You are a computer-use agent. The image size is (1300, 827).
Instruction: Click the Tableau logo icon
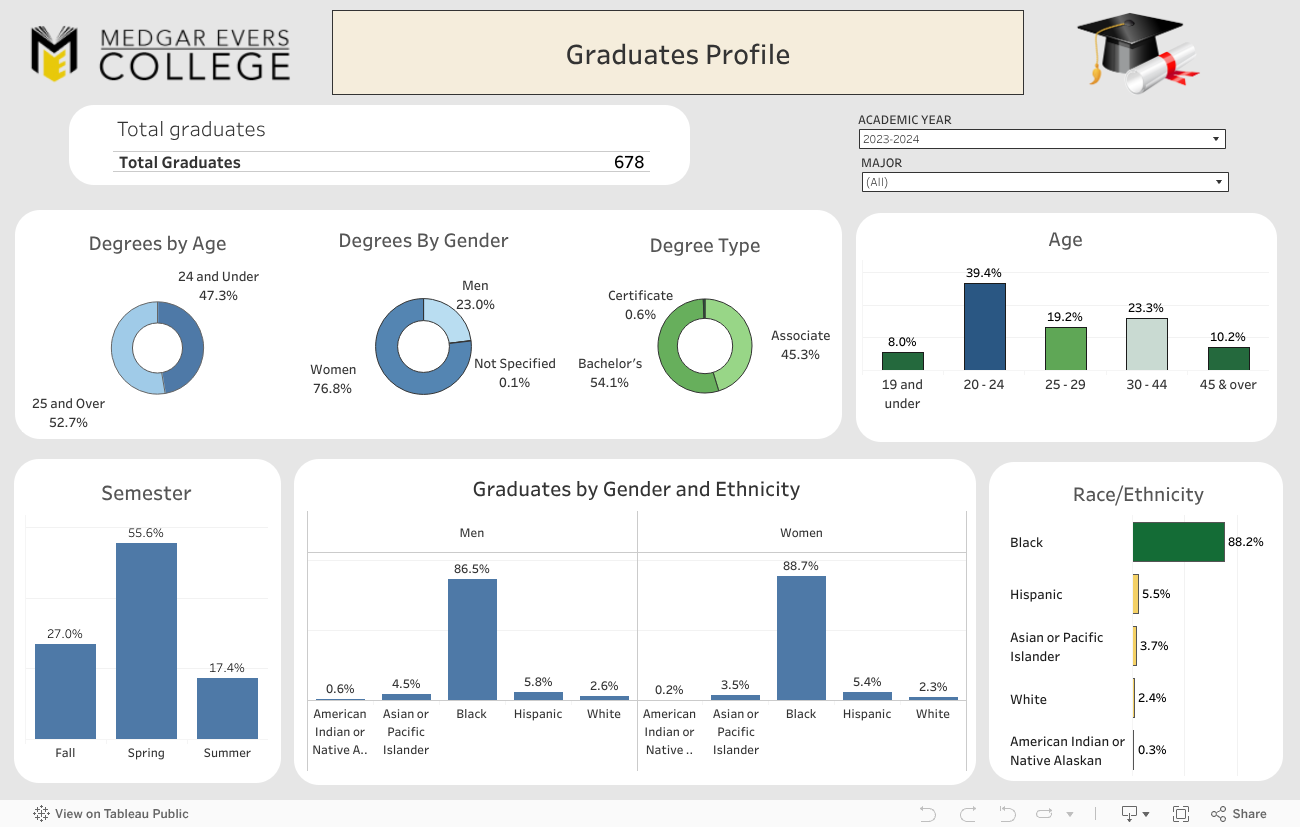tap(42, 814)
